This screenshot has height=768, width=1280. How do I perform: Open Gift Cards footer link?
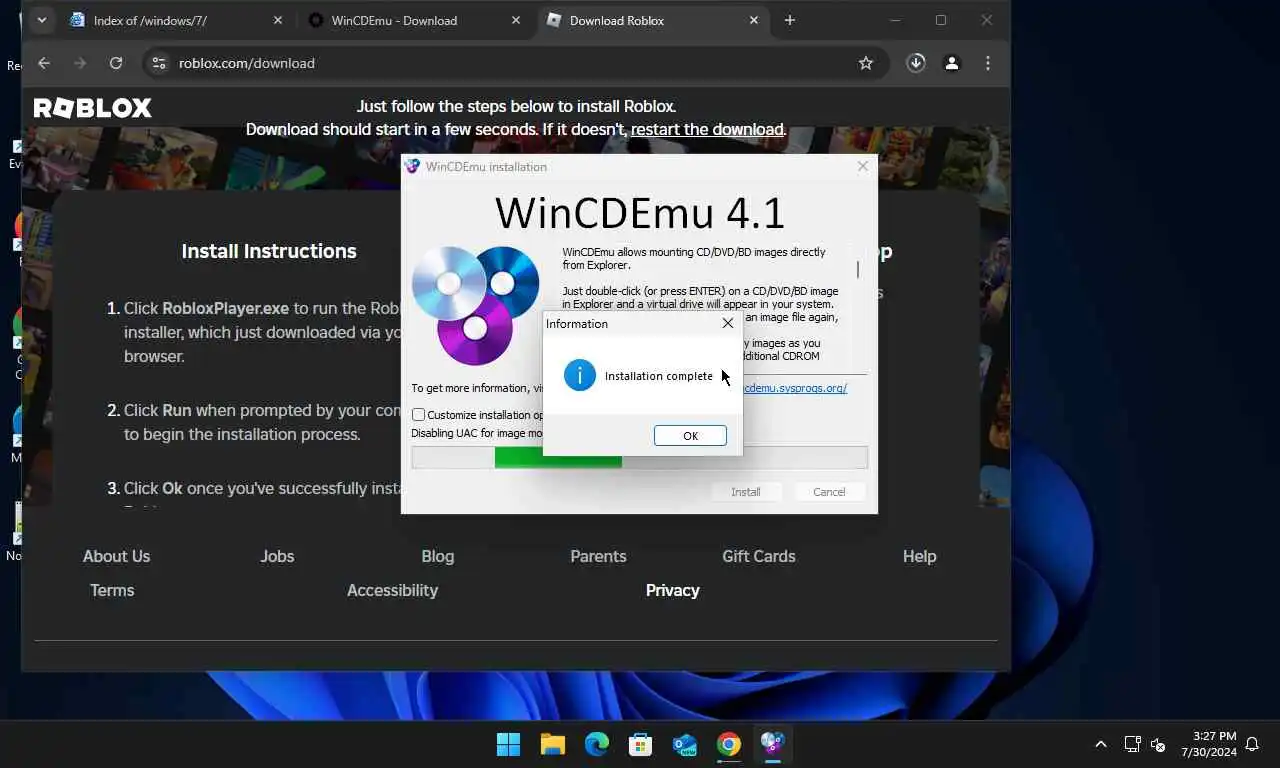[x=759, y=556]
